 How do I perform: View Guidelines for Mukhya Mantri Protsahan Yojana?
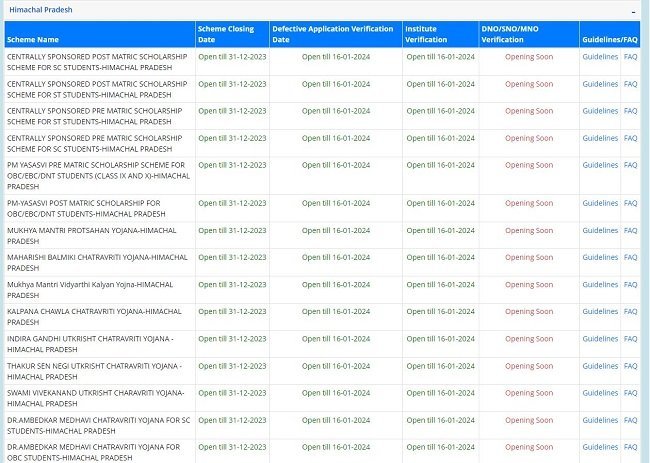(600, 230)
